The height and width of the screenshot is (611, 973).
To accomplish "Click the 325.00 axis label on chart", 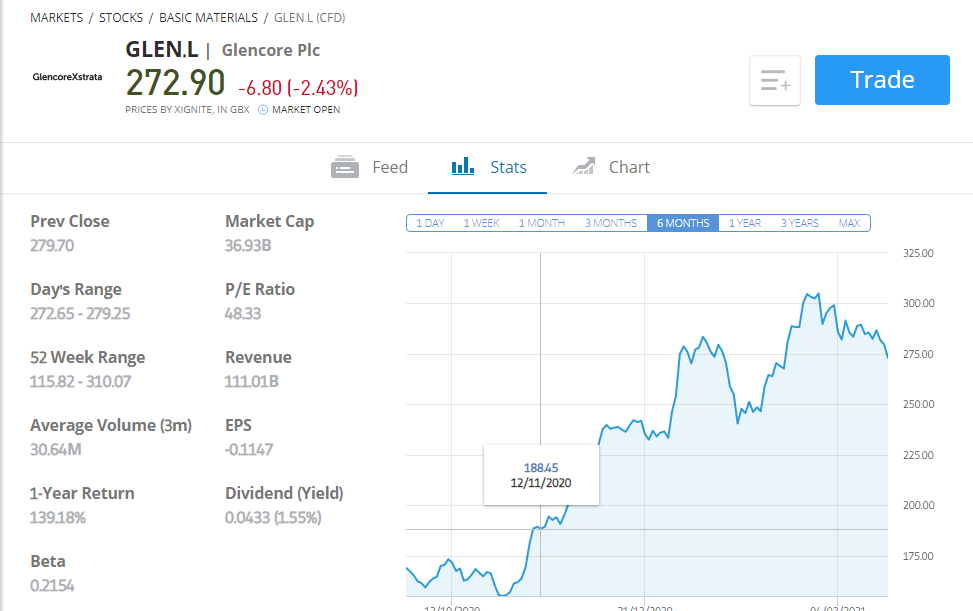I will click(918, 253).
